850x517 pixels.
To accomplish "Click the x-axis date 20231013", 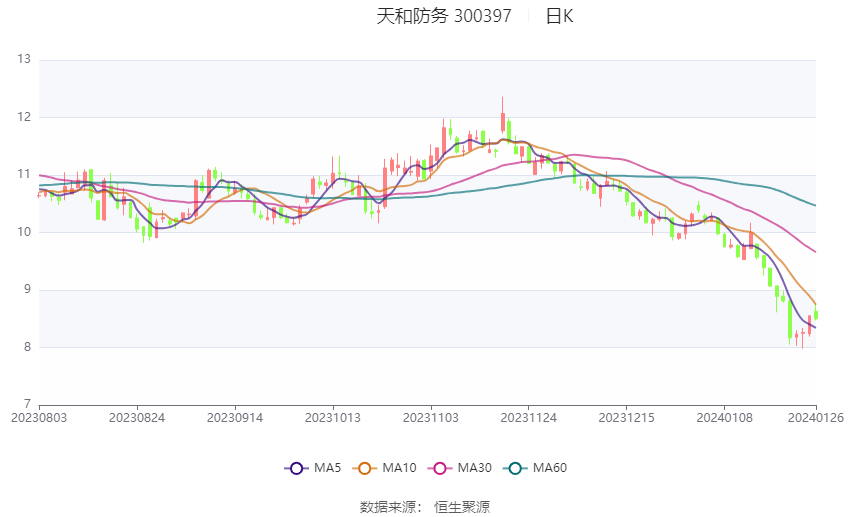I will [333, 418].
